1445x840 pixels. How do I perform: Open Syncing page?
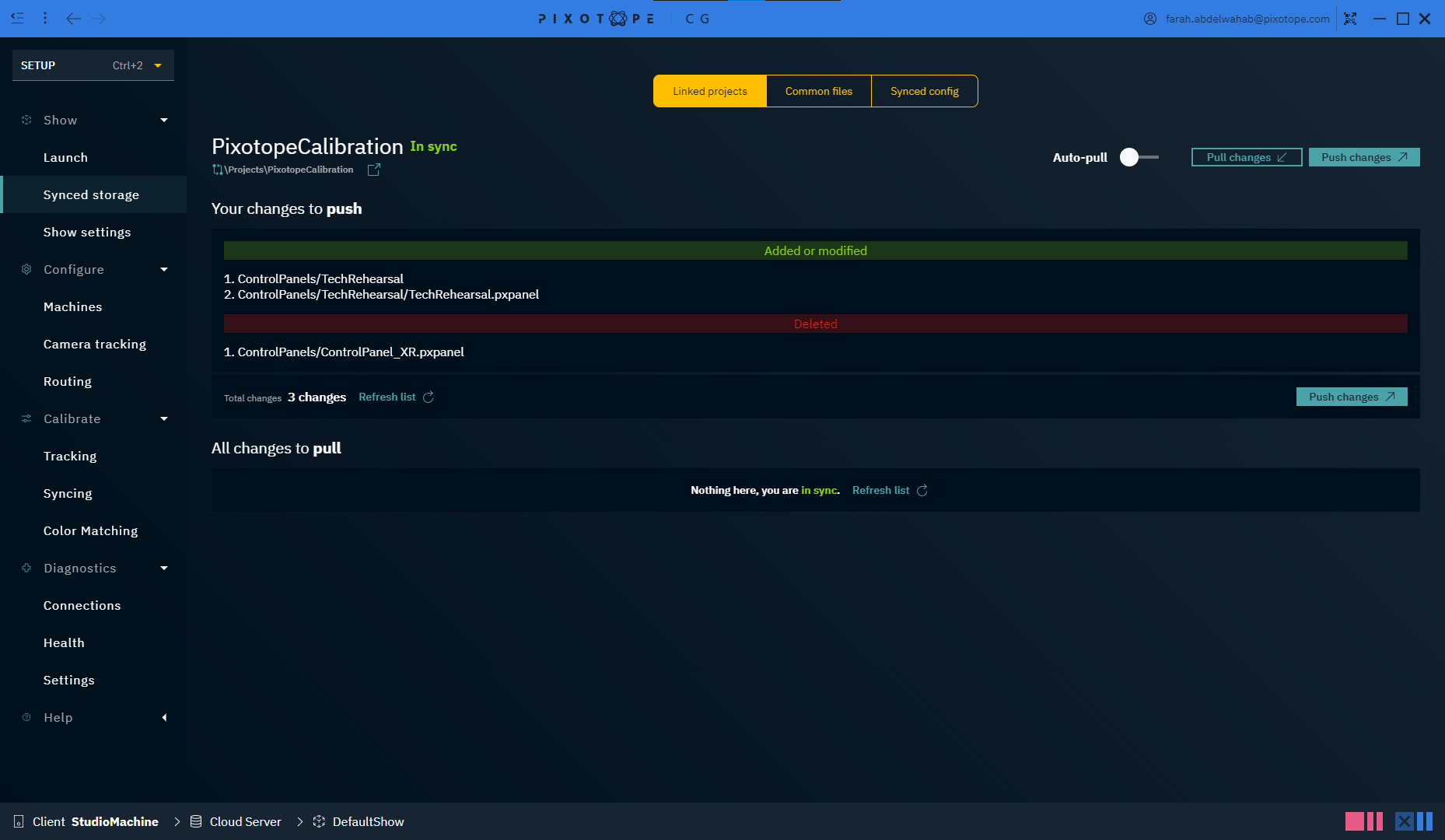coord(93,493)
